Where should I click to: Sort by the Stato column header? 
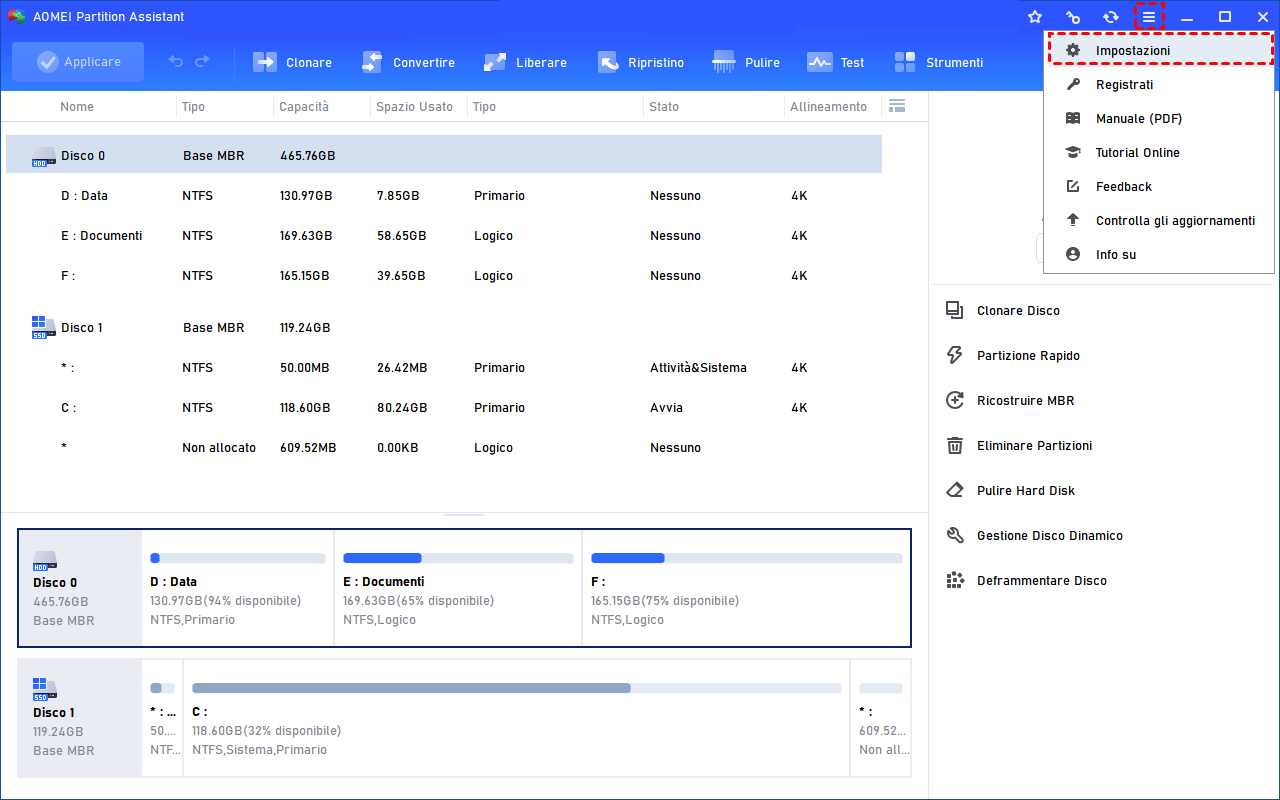coord(664,107)
